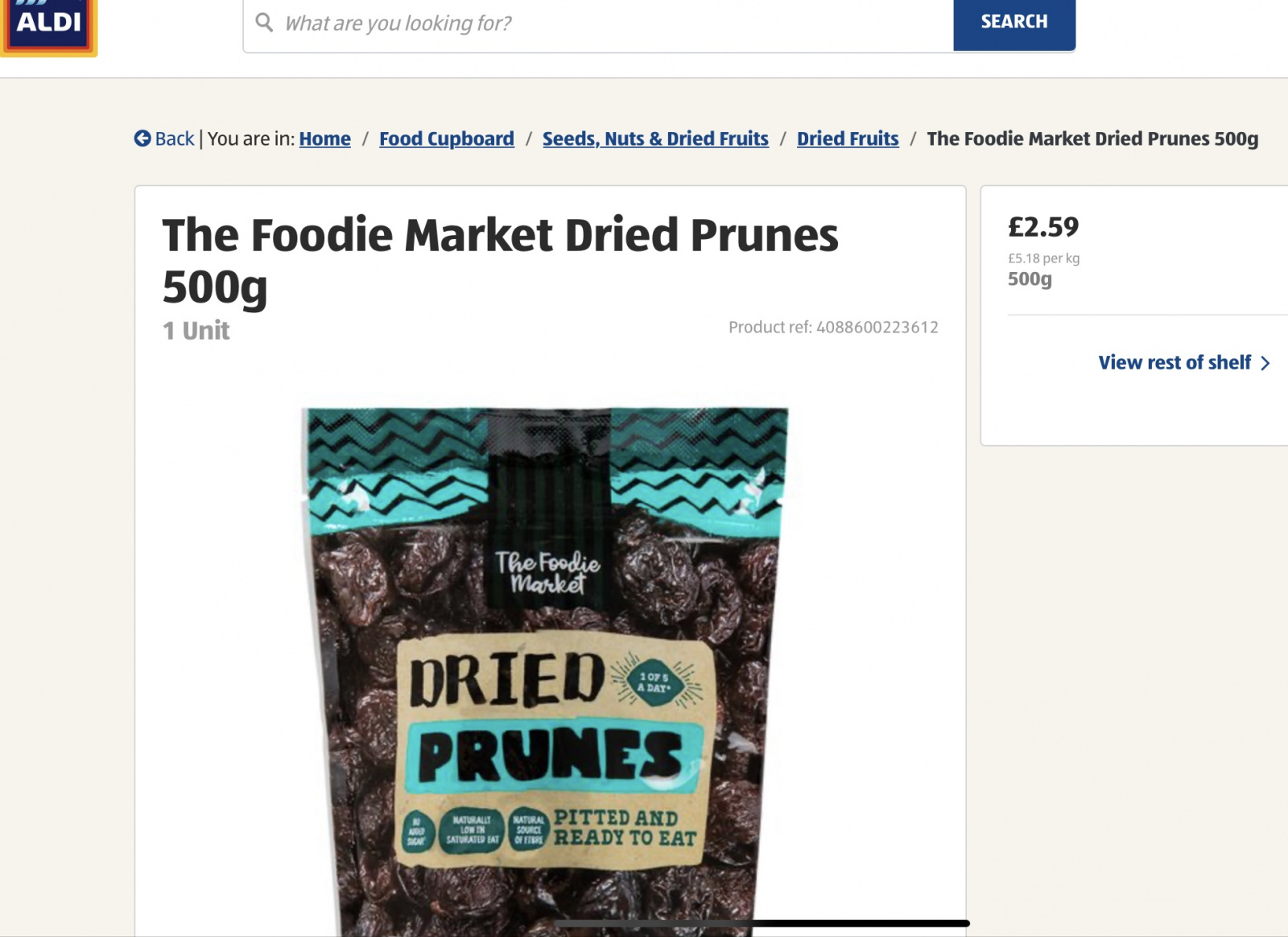Open Seeds, Nuts & Dried Fruits category
Viewport: 1288px width, 937px height.
655,138
